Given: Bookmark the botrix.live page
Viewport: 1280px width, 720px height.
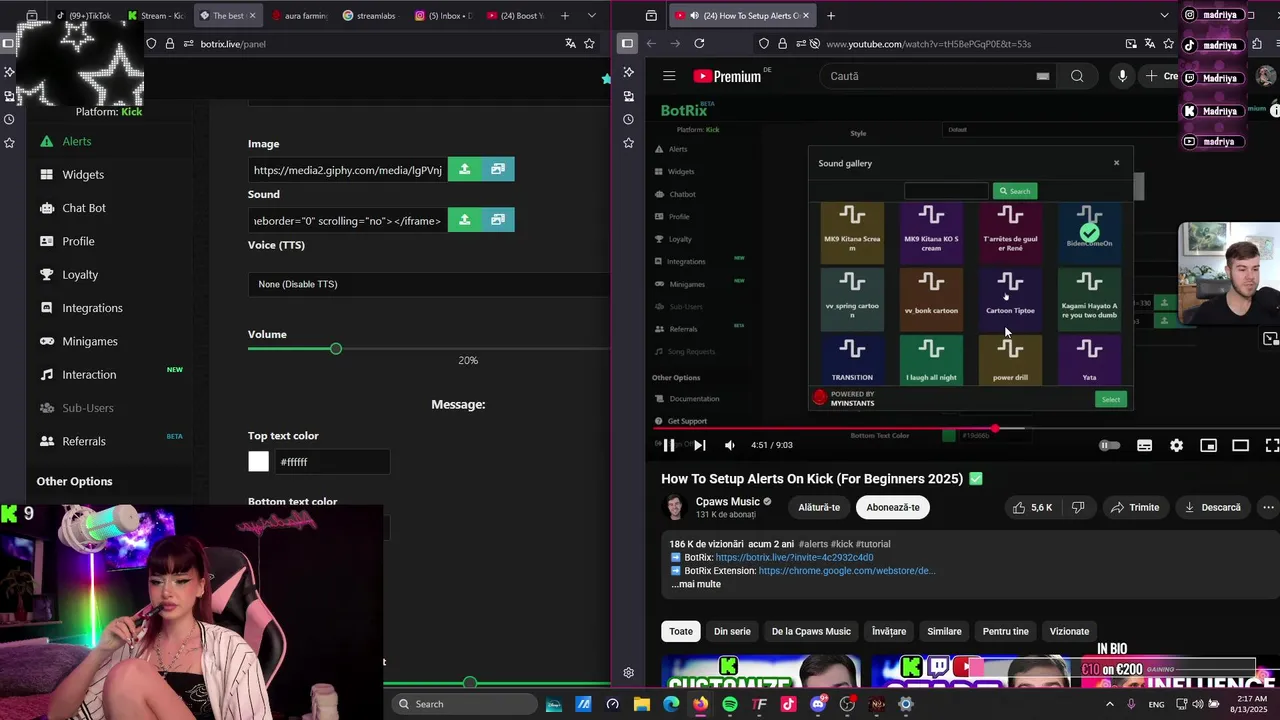Looking at the screenshot, I should [589, 43].
